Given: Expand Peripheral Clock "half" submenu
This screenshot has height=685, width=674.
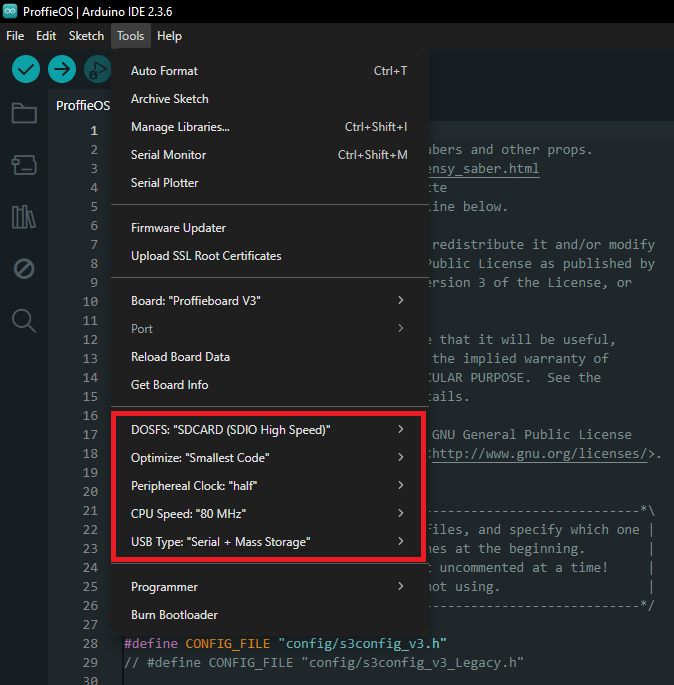Looking at the screenshot, I should tap(269, 485).
